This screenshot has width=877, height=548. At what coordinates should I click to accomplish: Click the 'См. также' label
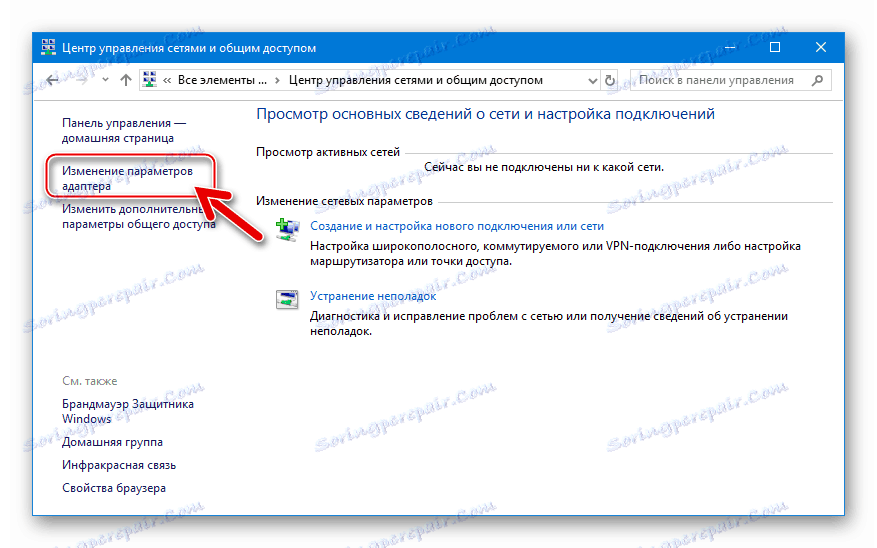point(89,381)
